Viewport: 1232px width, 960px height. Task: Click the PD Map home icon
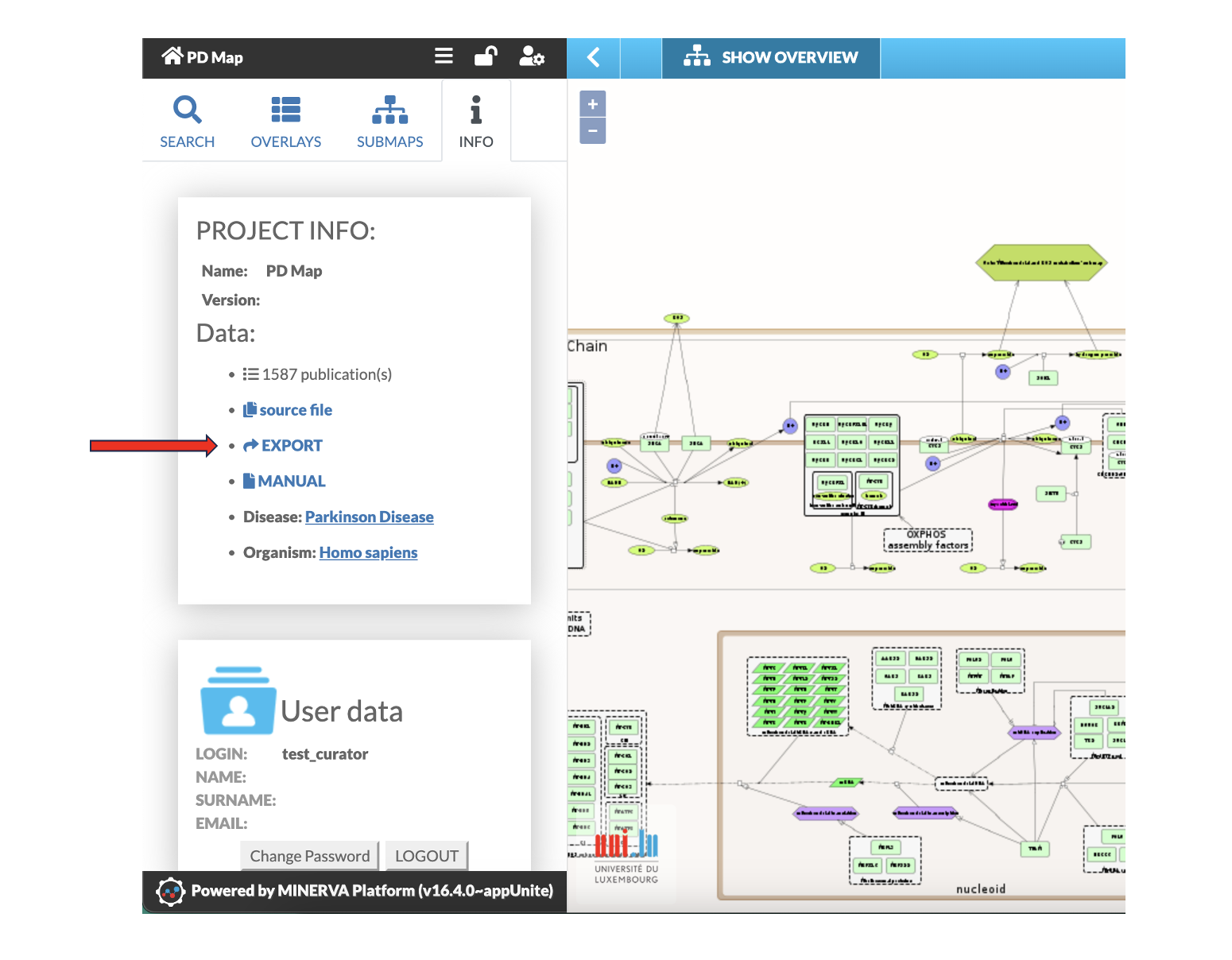click(172, 56)
